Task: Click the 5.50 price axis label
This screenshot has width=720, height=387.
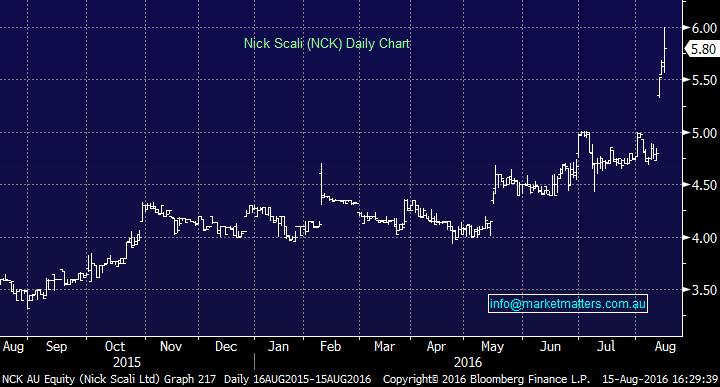Action: click(704, 80)
